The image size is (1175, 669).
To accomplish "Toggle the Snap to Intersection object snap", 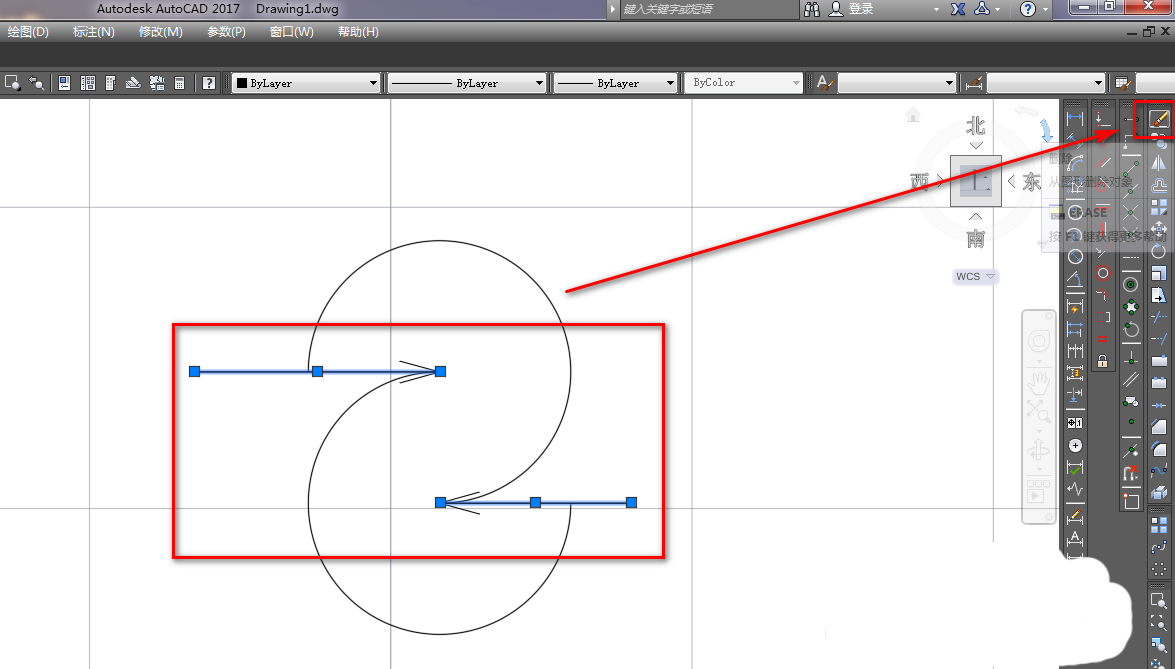I will click(1131, 213).
